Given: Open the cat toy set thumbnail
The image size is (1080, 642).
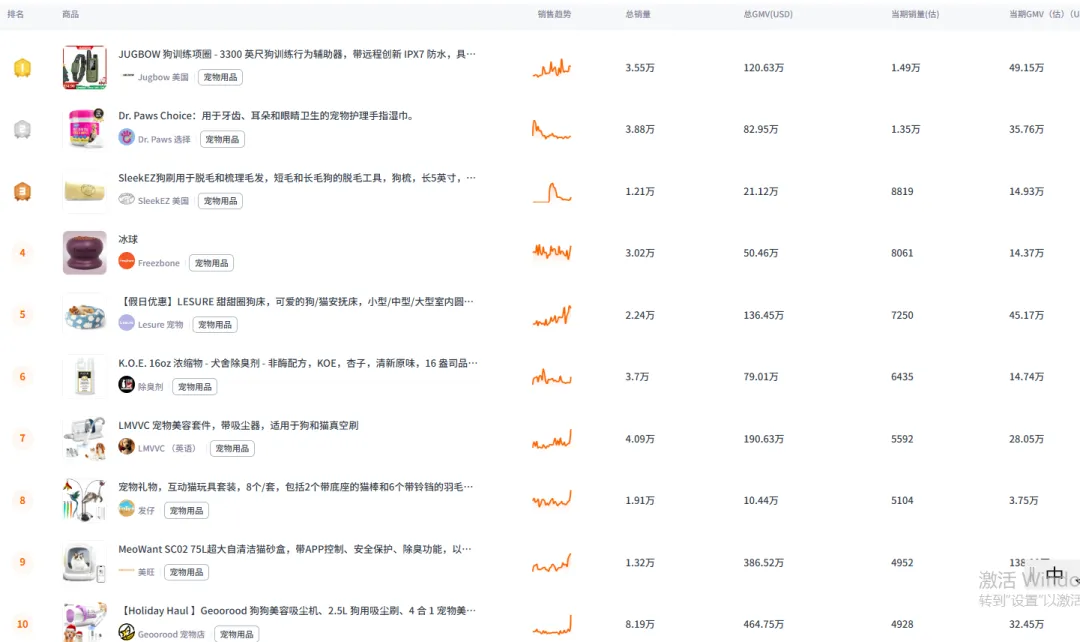Looking at the screenshot, I should tap(85, 500).
